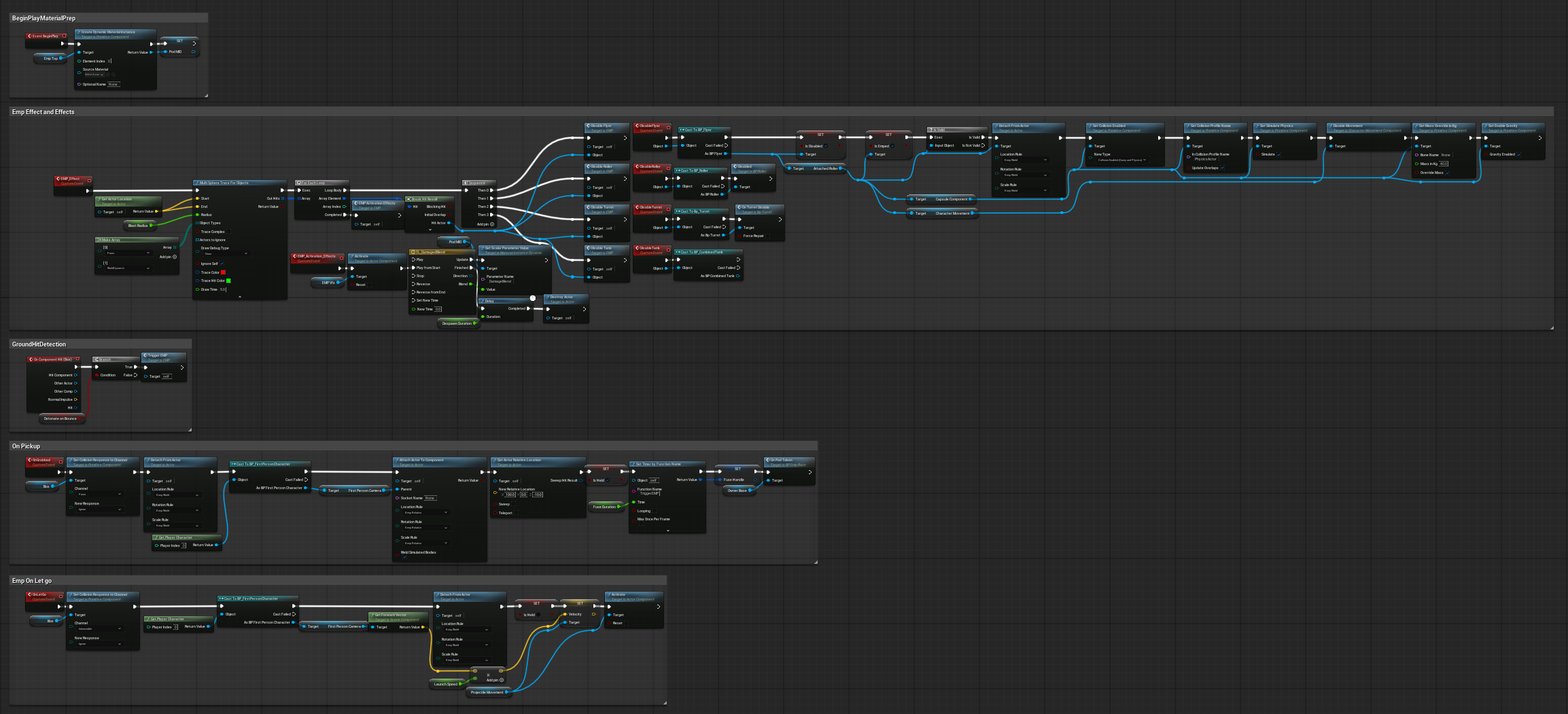Click the Mass in Kg value field
The image size is (1568, 714).
[1444, 164]
